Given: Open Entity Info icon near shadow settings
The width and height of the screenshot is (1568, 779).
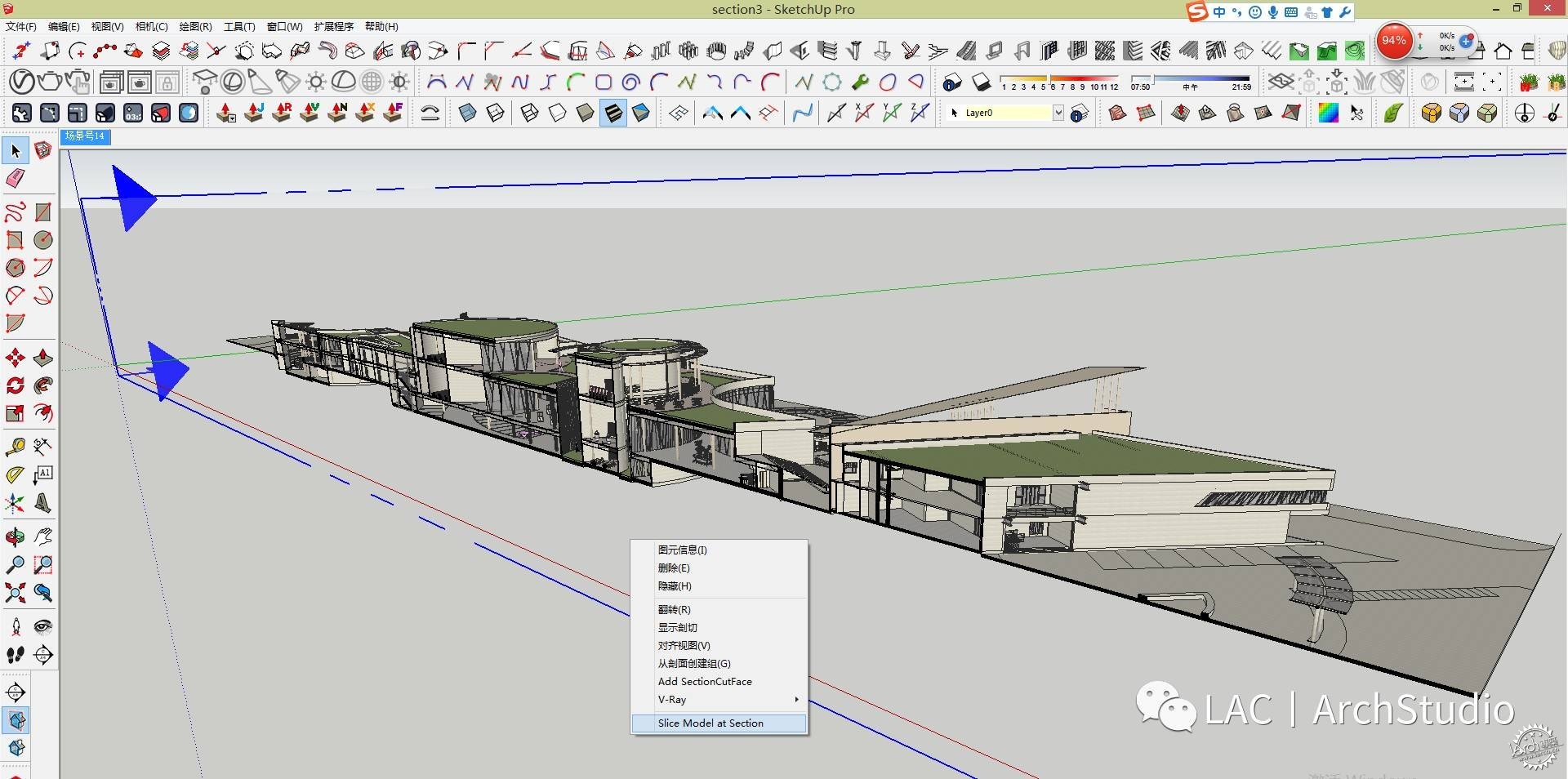Looking at the screenshot, I should click(952, 82).
